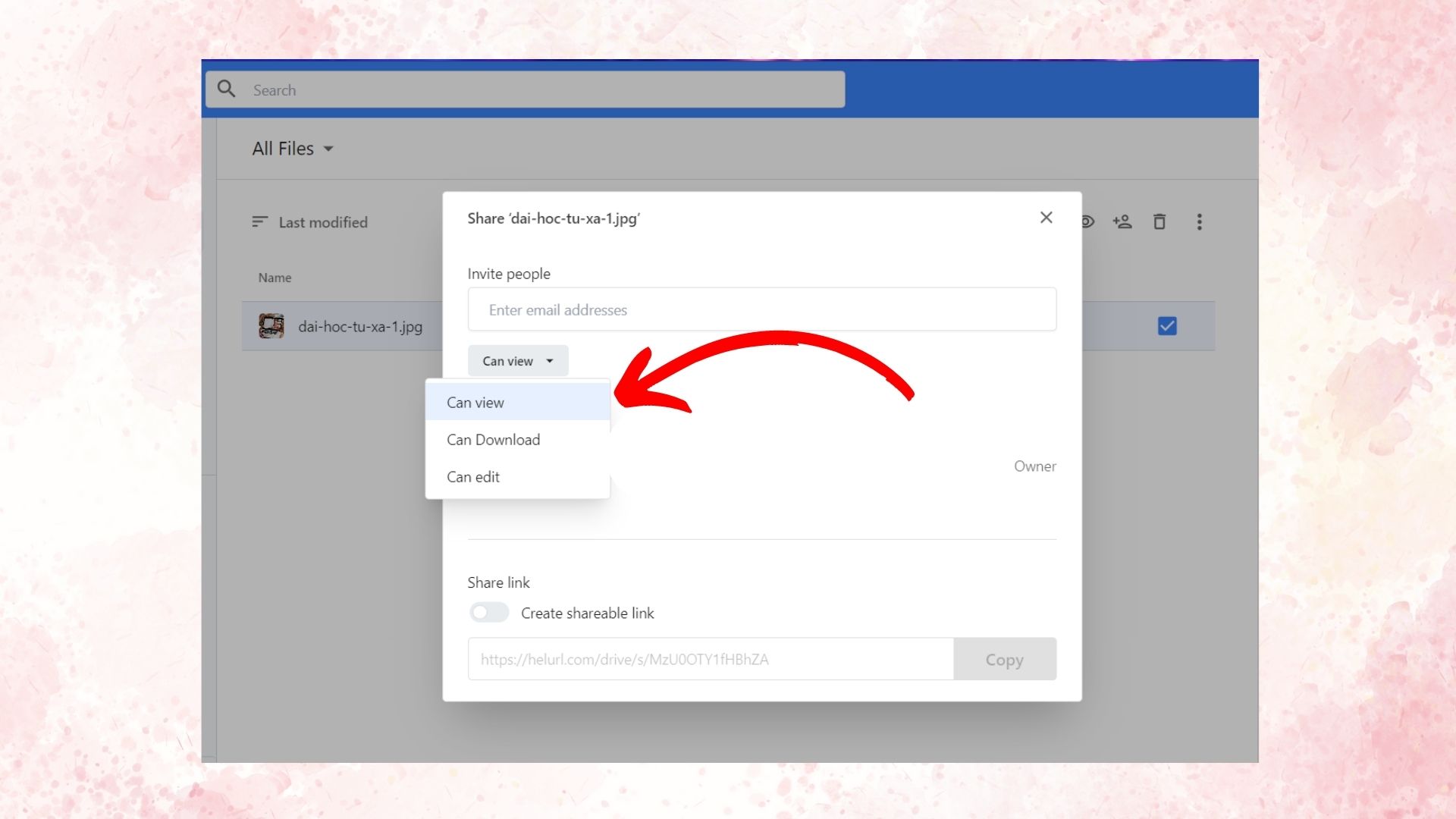The image size is (1456, 819).
Task: Choose Can Download permission option
Action: point(494,440)
